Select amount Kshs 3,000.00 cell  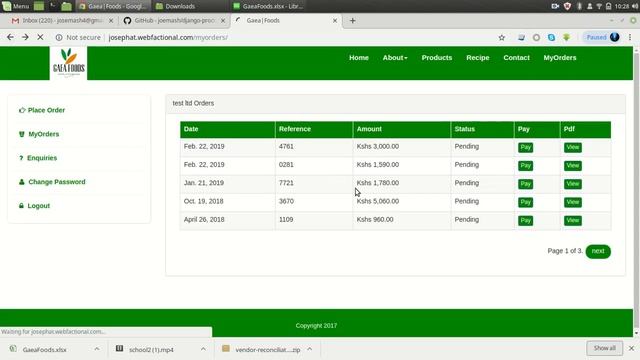pos(402,147)
